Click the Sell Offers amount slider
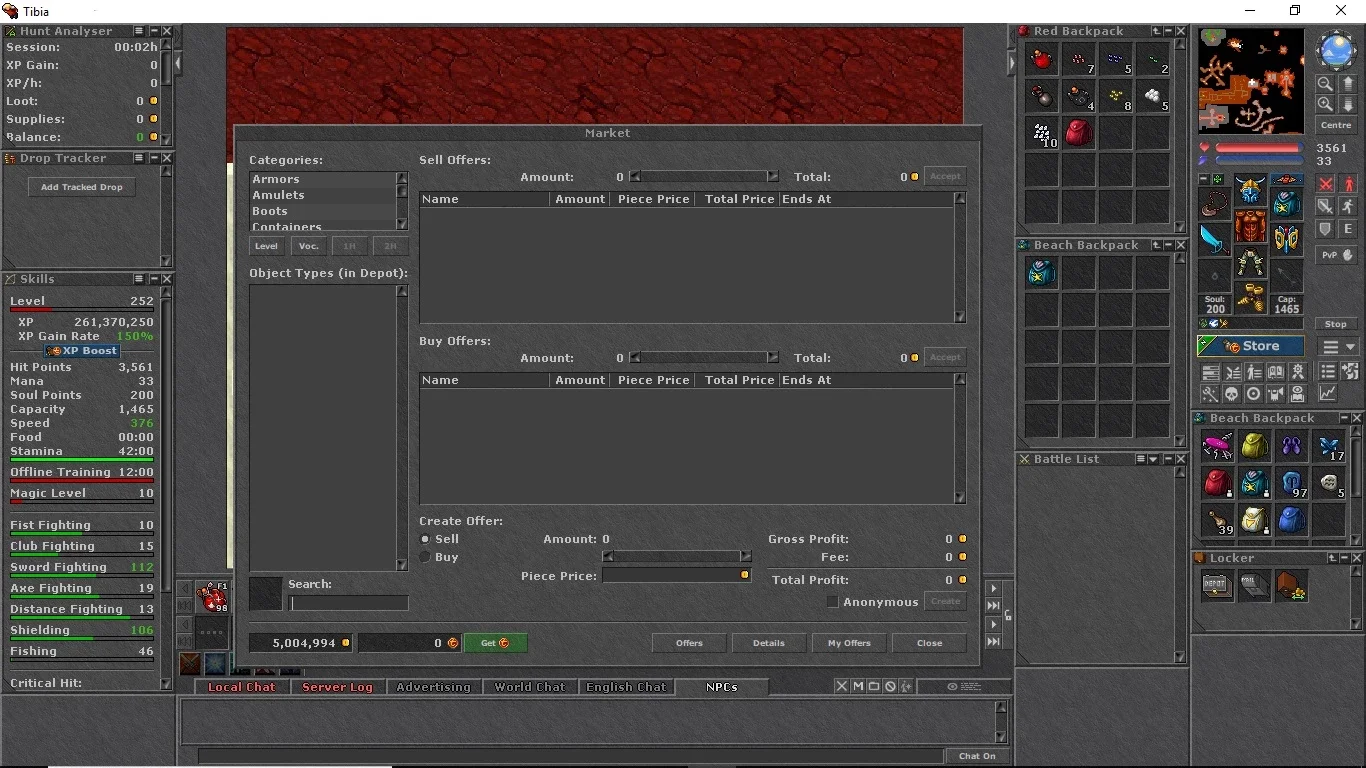Image resolution: width=1366 pixels, height=768 pixels. [x=704, y=177]
